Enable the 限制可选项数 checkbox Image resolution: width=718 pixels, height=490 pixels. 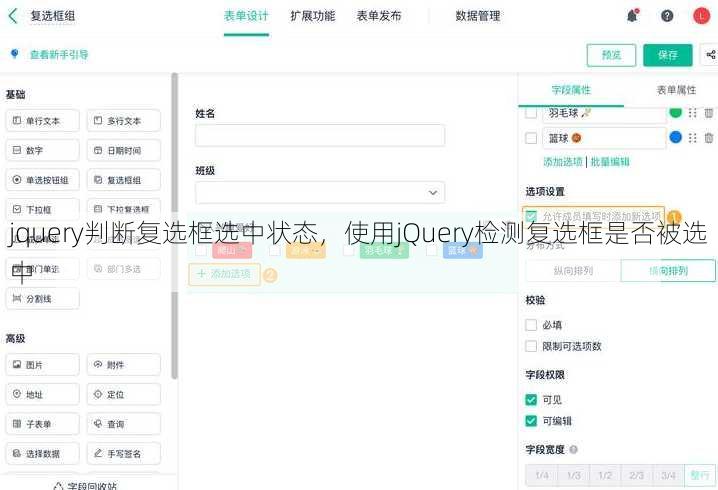point(531,346)
